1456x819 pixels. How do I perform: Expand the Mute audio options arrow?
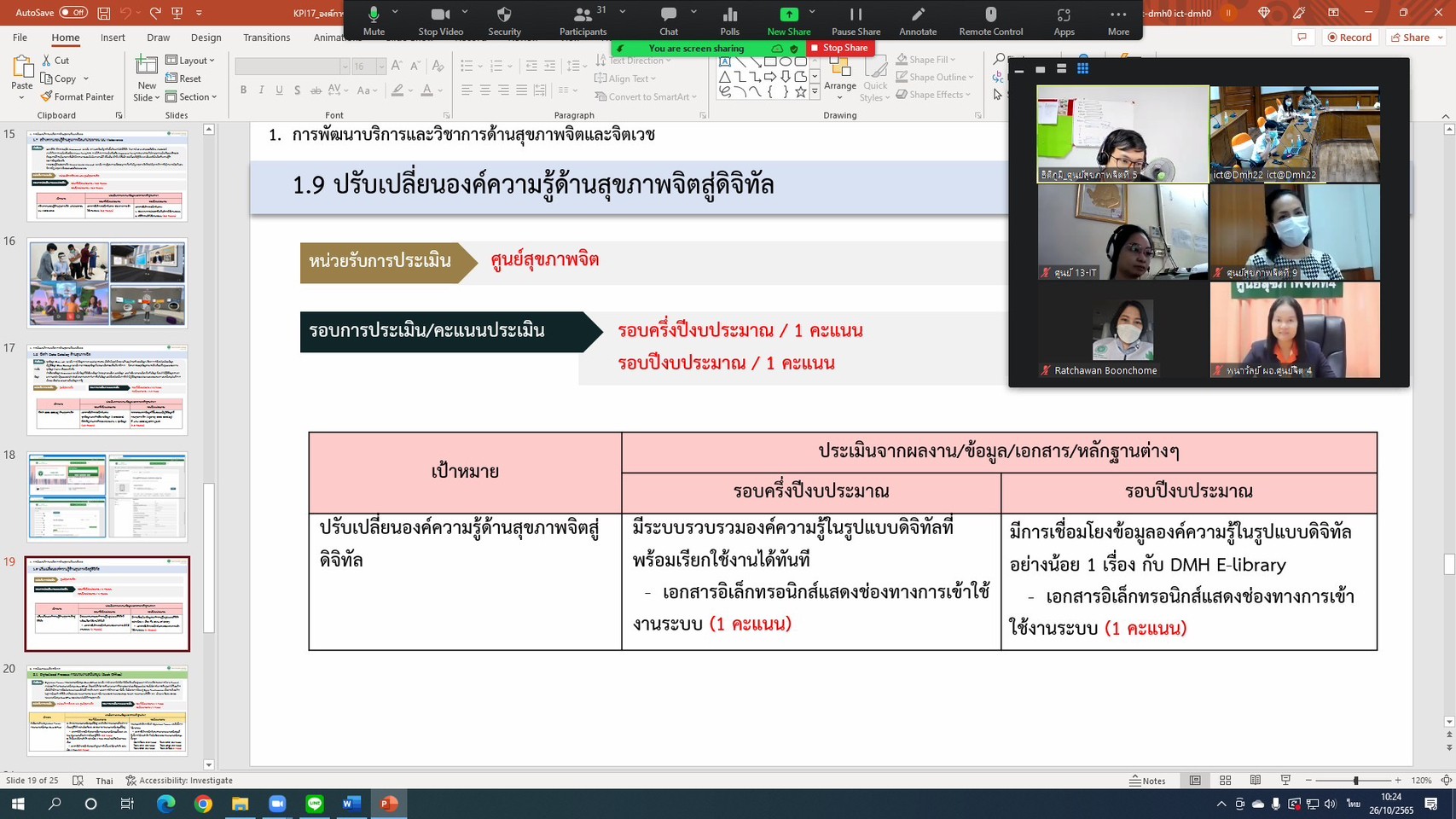(395, 12)
